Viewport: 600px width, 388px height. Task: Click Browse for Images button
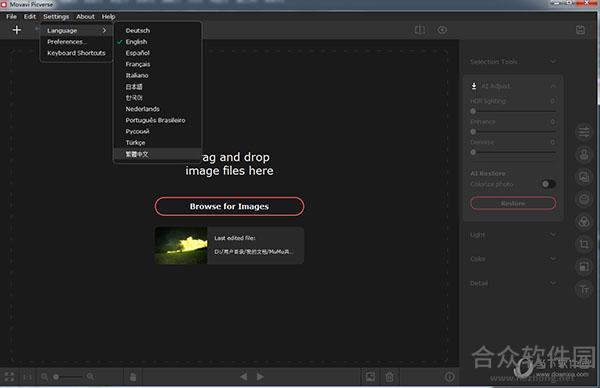[229, 206]
